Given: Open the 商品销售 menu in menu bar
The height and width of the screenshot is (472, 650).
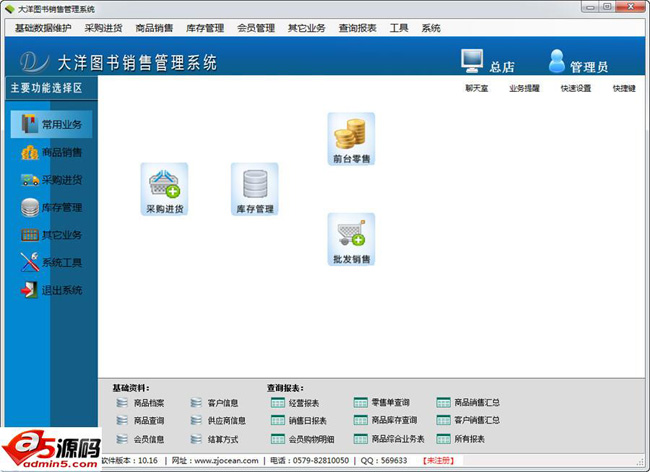Looking at the screenshot, I should [154, 28].
